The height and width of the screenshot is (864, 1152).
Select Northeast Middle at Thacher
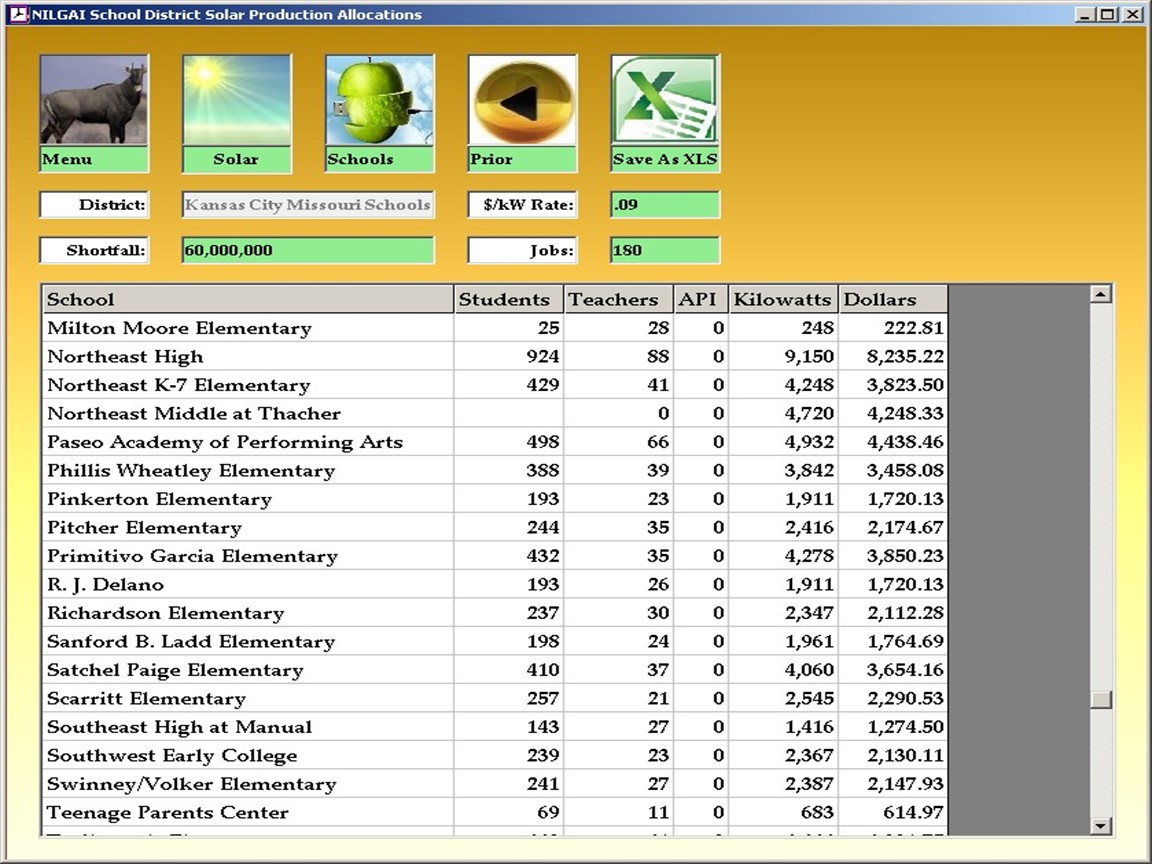[x=494, y=414]
